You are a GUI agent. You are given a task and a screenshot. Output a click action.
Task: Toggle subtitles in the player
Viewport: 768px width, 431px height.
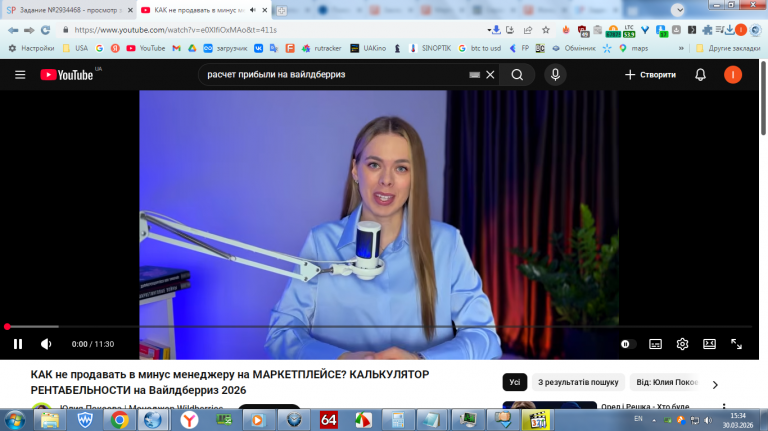655,344
